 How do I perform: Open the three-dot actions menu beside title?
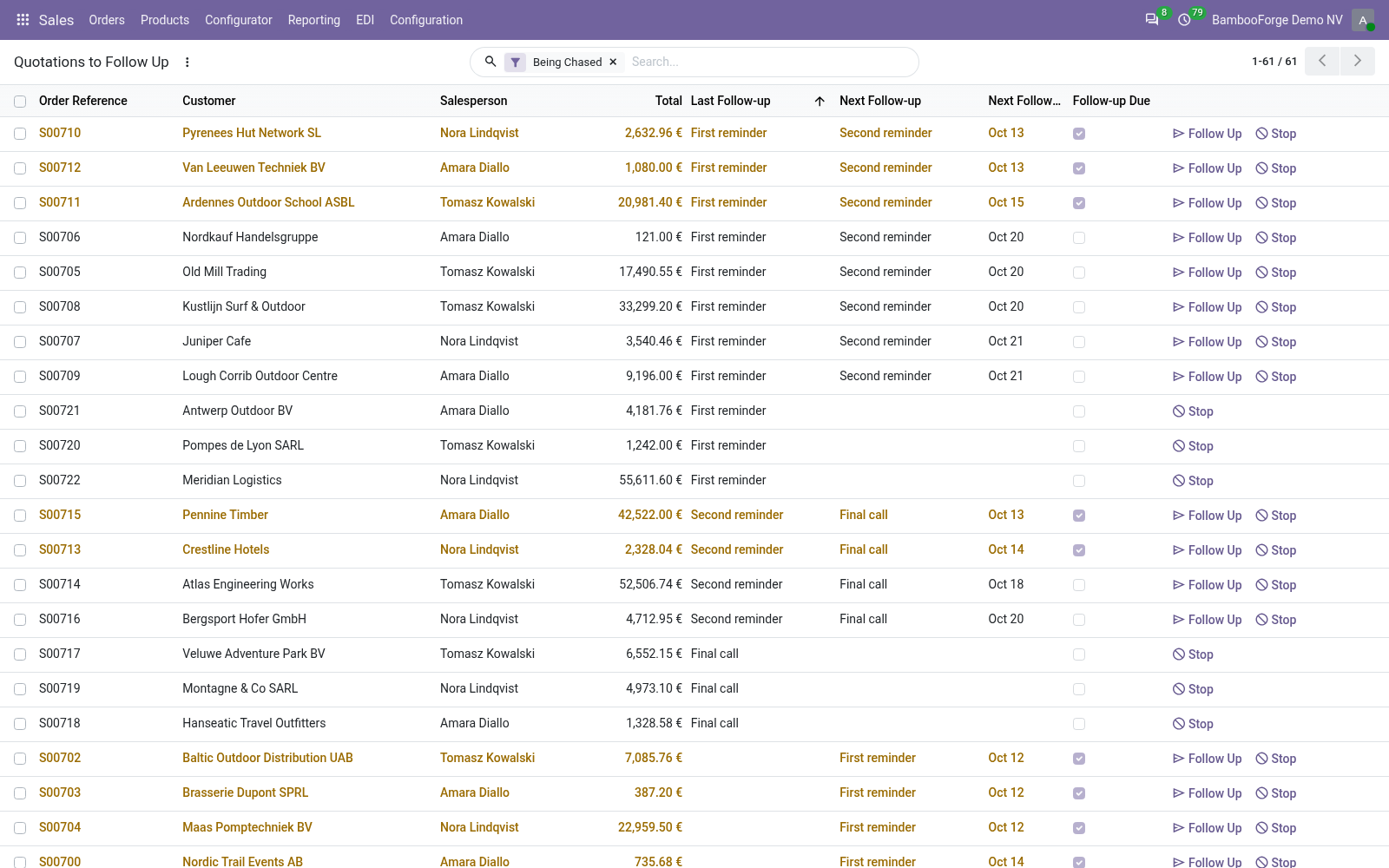point(188,62)
